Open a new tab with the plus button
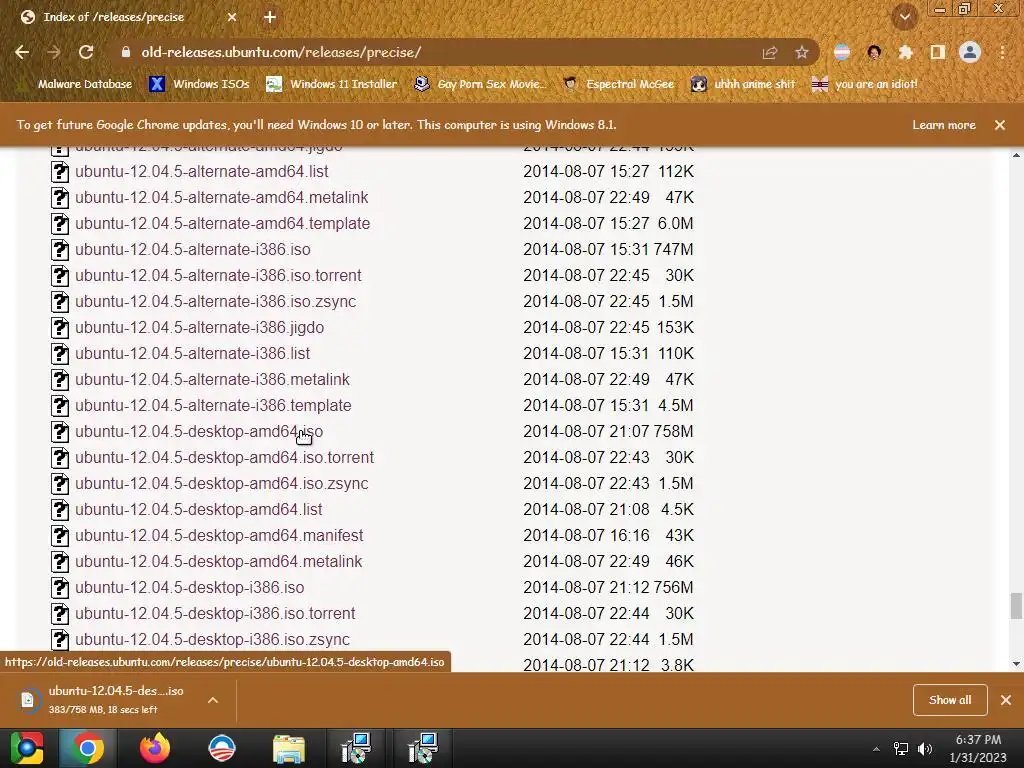Image resolution: width=1024 pixels, height=768 pixels. [270, 17]
